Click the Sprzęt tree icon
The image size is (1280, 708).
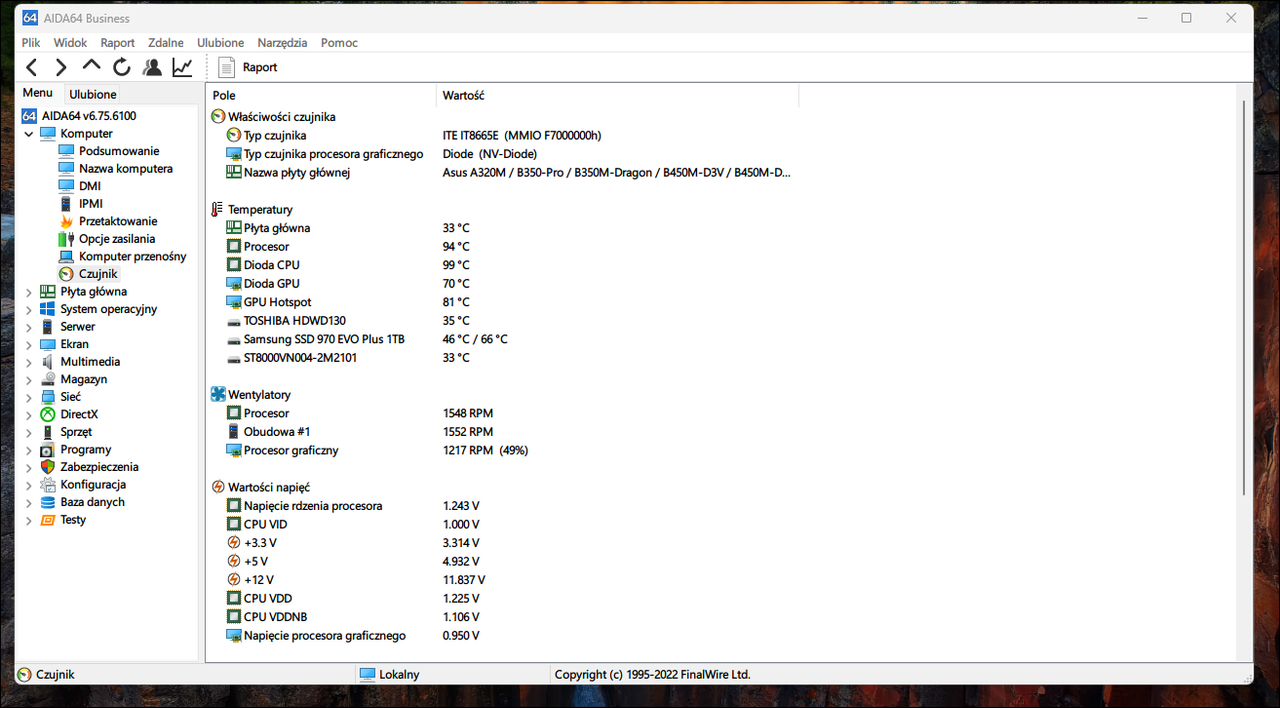[x=47, y=432]
